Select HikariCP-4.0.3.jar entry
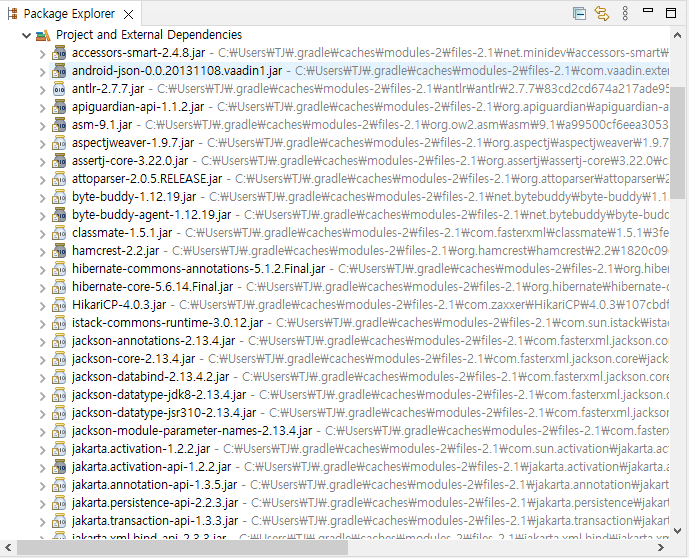 tap(359, 305)
